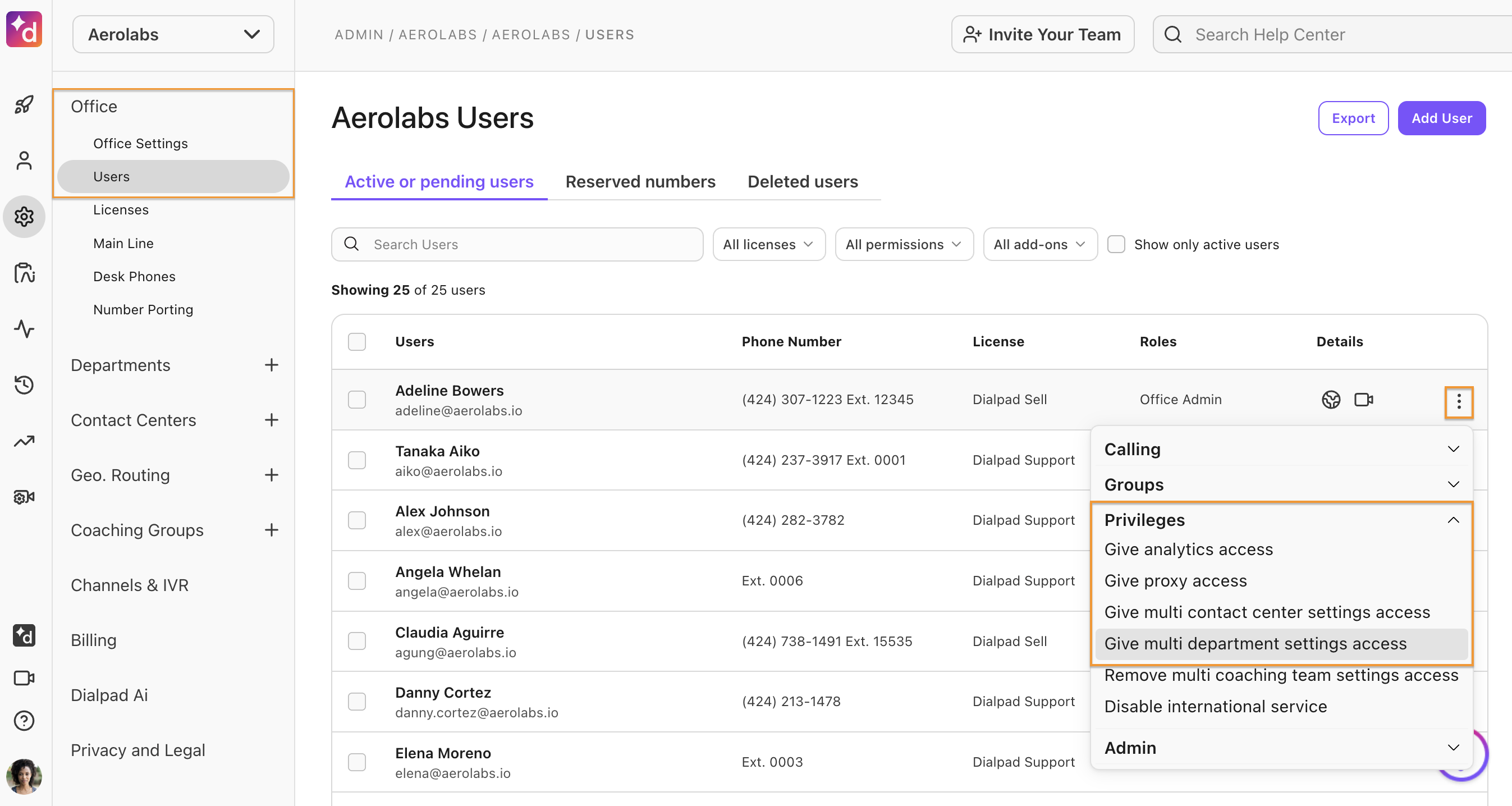Screen dimensions: 1512x806
Task: Expand the Admin section in menu
Action: tap(1281, 747)
